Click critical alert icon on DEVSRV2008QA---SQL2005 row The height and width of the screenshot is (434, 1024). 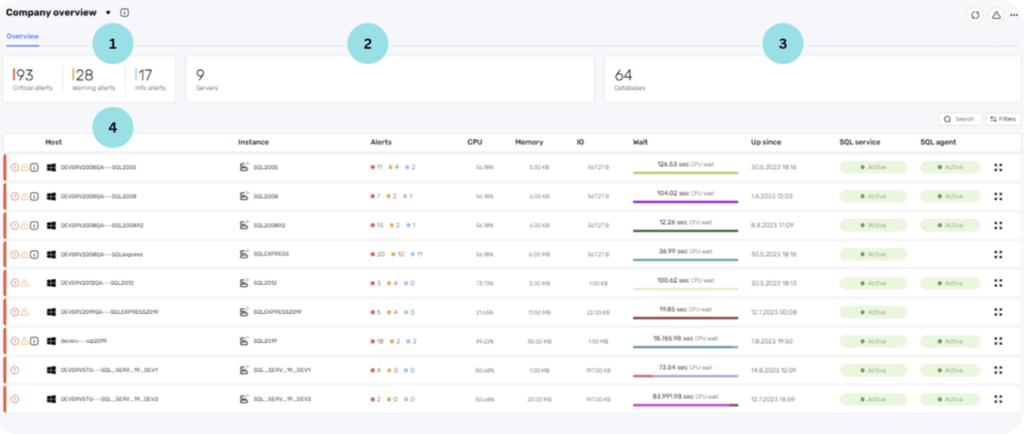pyautogui.click(x=15, y=168)
